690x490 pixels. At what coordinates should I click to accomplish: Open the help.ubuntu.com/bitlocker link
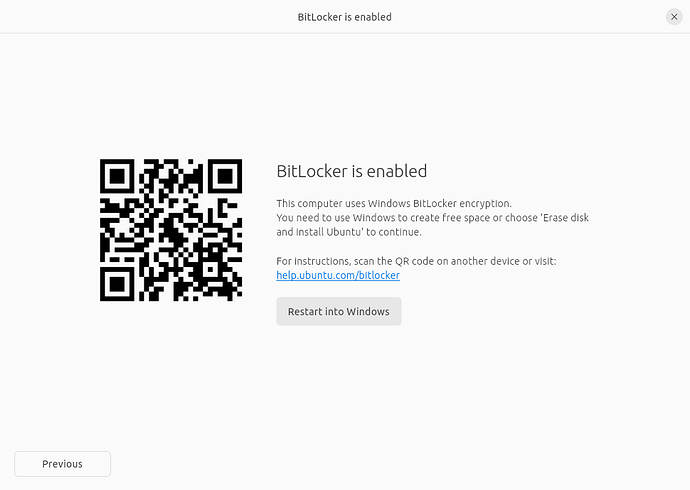pos(338,275)
